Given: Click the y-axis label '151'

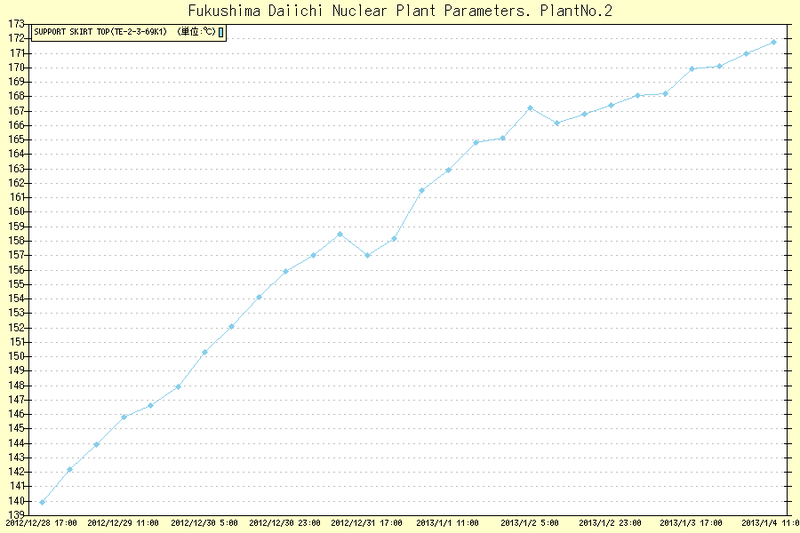Looking at the screenshot, I should click(x=16, y=342).
